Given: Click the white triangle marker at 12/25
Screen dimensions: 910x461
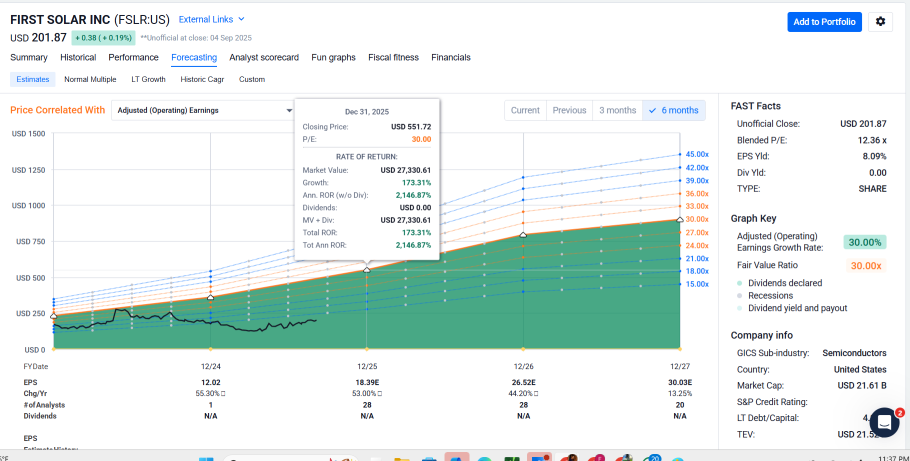Looking at the screenshot, I should coord(366,269).
